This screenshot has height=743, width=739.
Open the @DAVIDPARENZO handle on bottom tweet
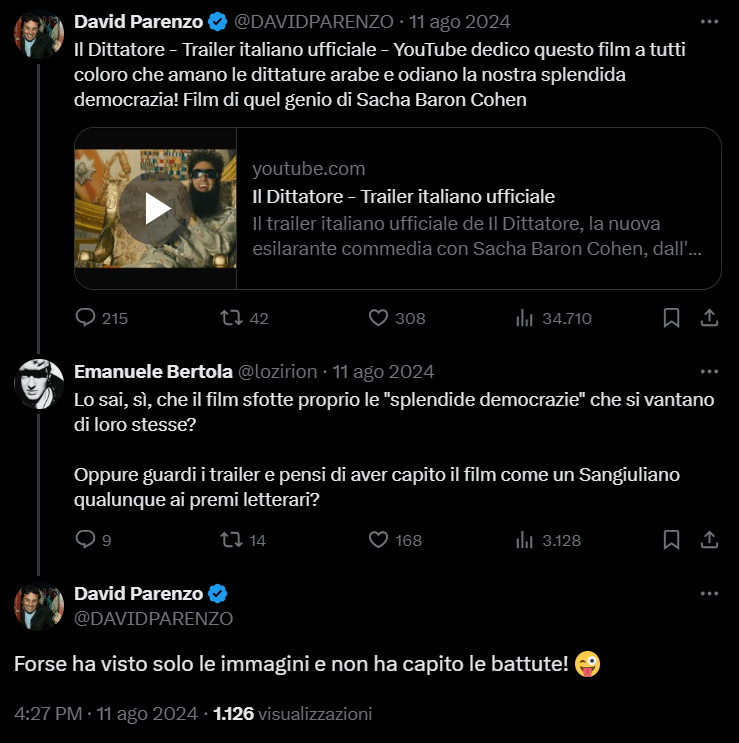(154, 618)
